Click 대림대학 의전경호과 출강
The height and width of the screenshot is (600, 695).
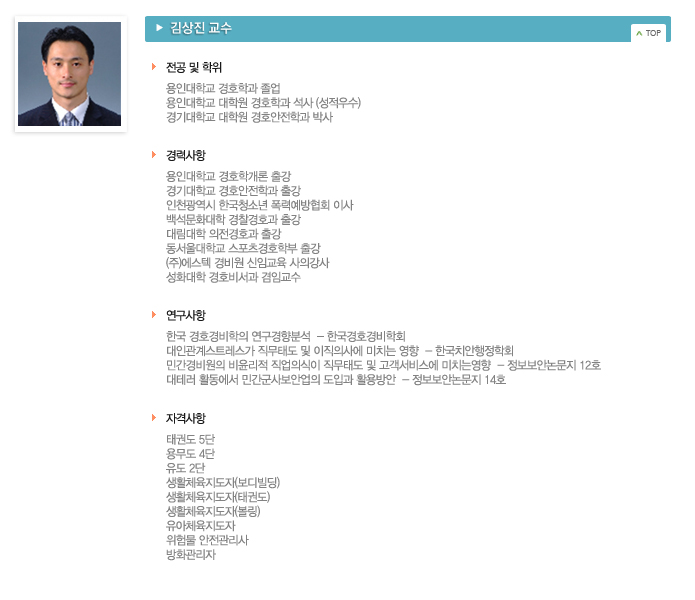pyautogui.click(x=223, y=234)
